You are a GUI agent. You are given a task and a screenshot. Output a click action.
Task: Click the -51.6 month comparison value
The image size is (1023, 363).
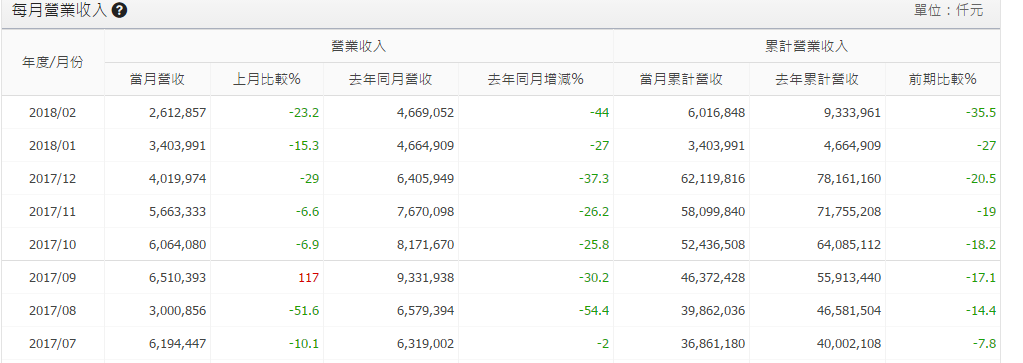(304, 311)
